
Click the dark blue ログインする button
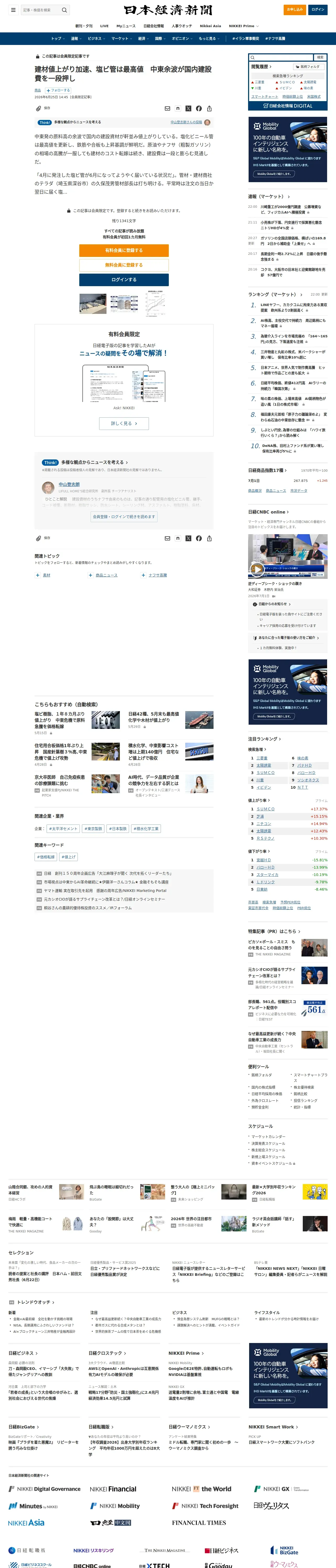coord(124,279)
